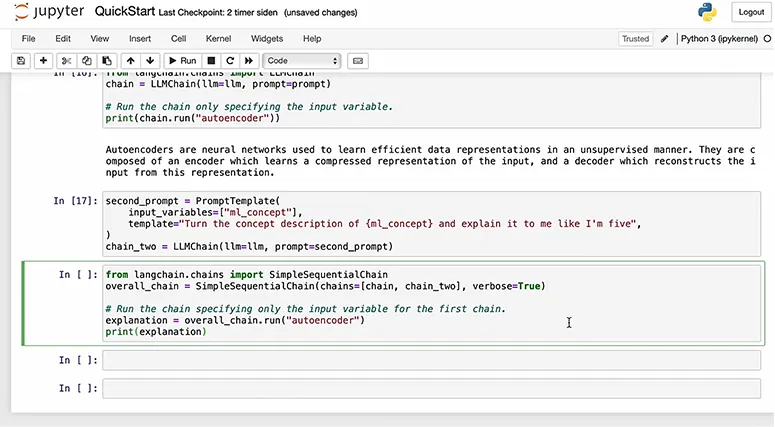Paste cells below using toolbar icon

(x=107, y=61)
